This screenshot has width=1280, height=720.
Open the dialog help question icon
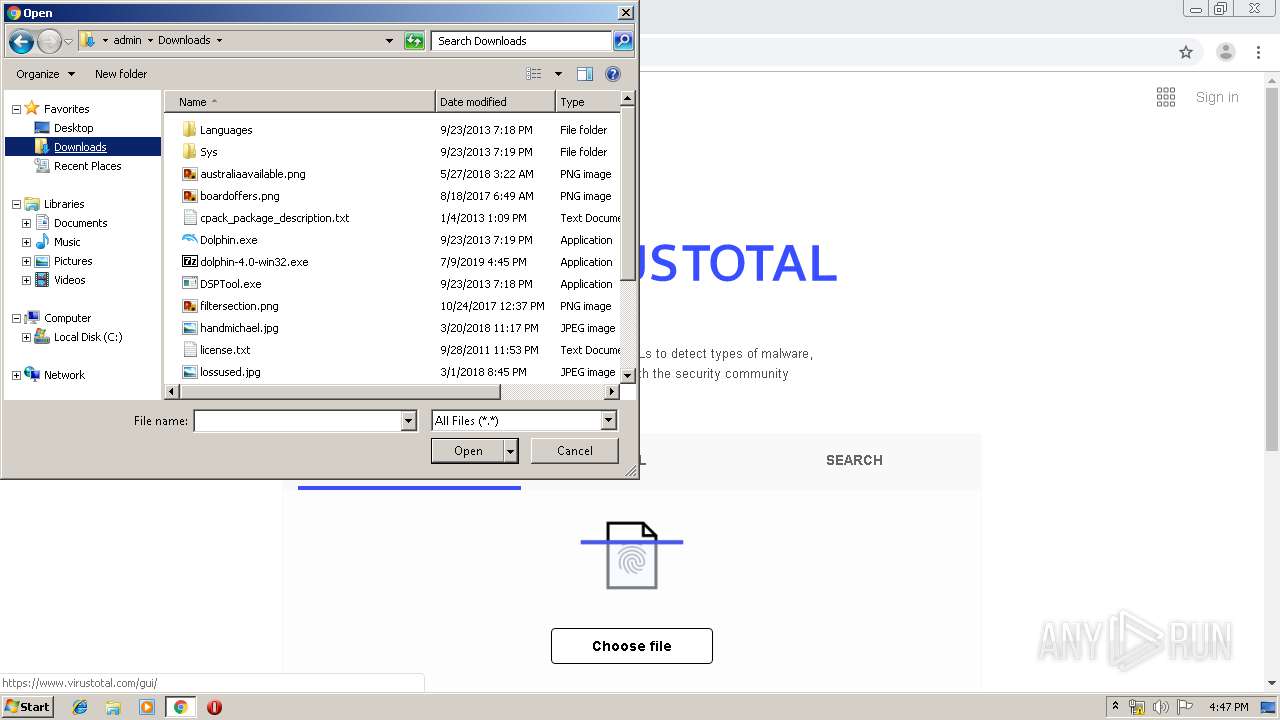(x=613, y=74)
